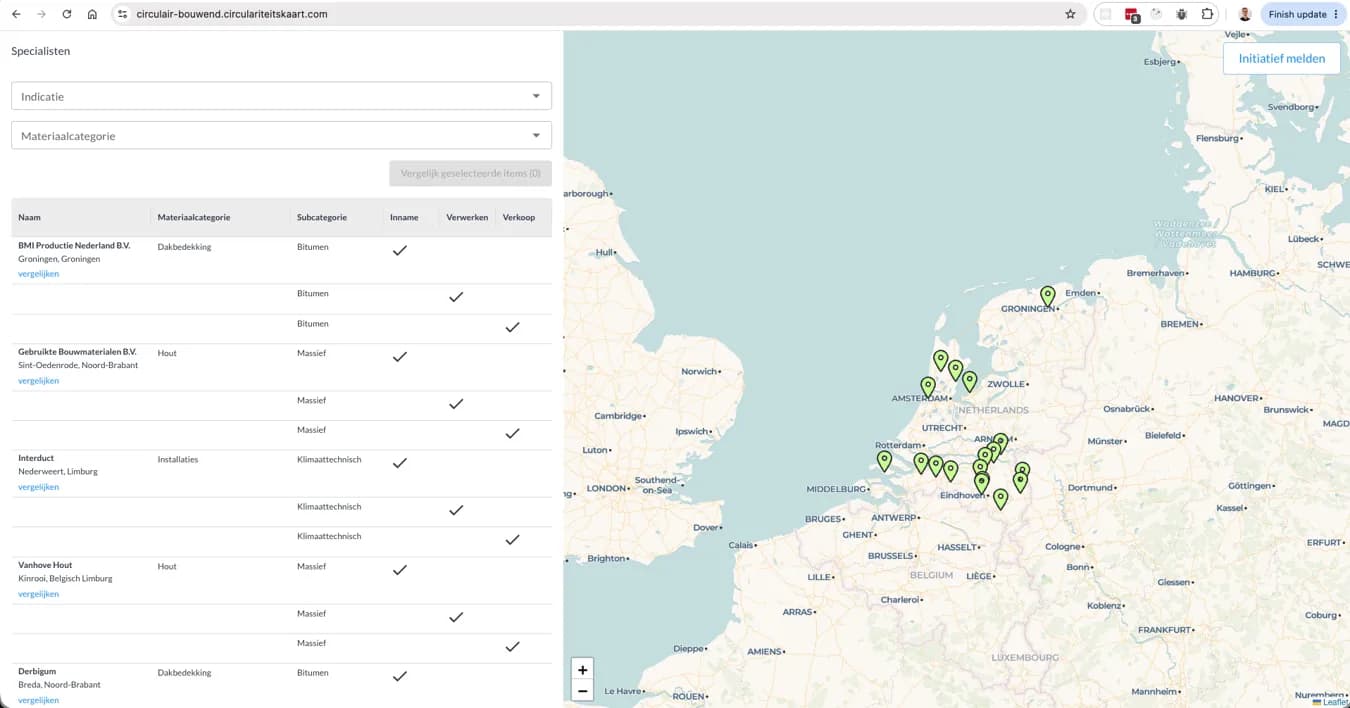Click the Specialisten heading
Viewport: 1350px width, 708px height.
point(41,51)
